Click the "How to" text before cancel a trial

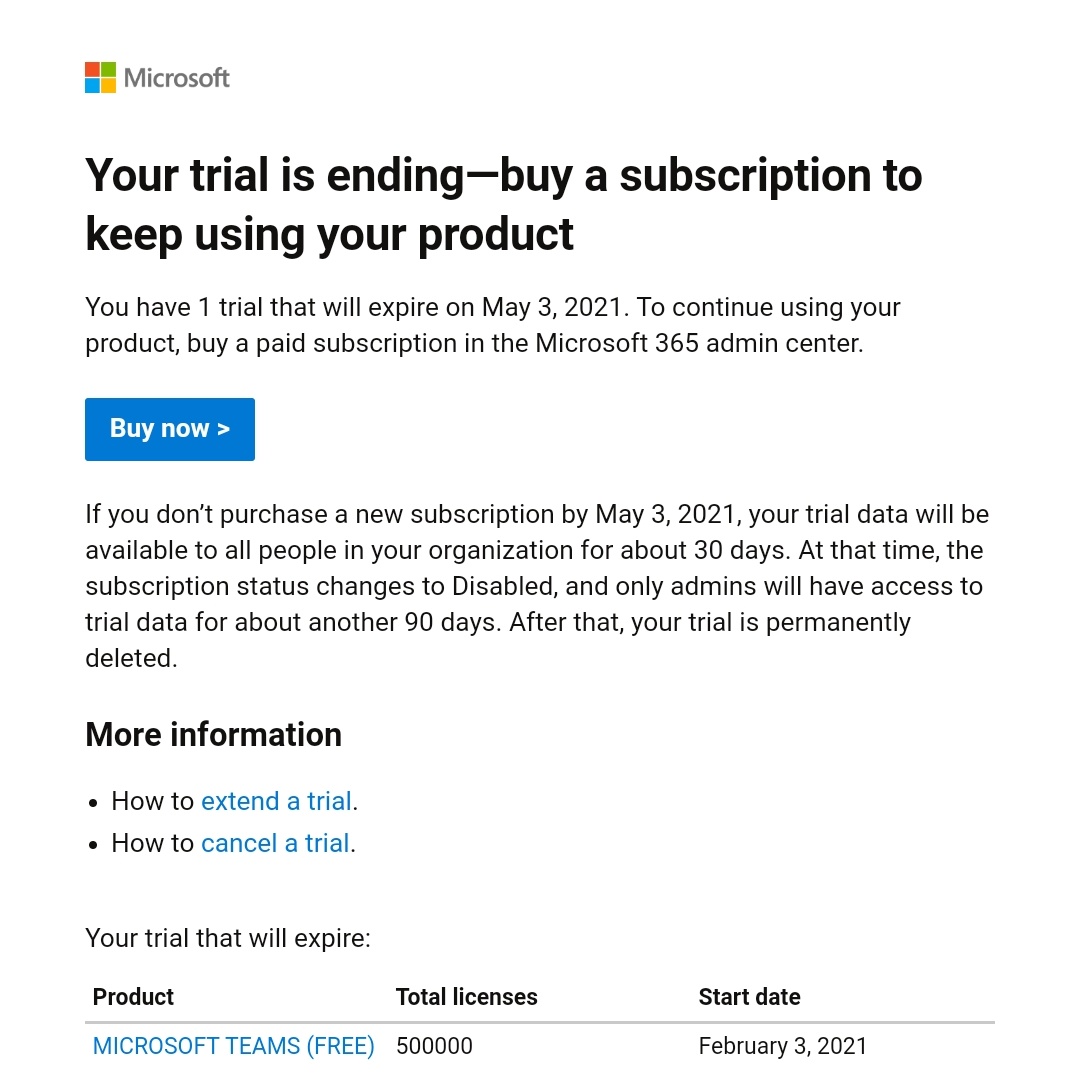pyautogui.click(x=152, y=843)
